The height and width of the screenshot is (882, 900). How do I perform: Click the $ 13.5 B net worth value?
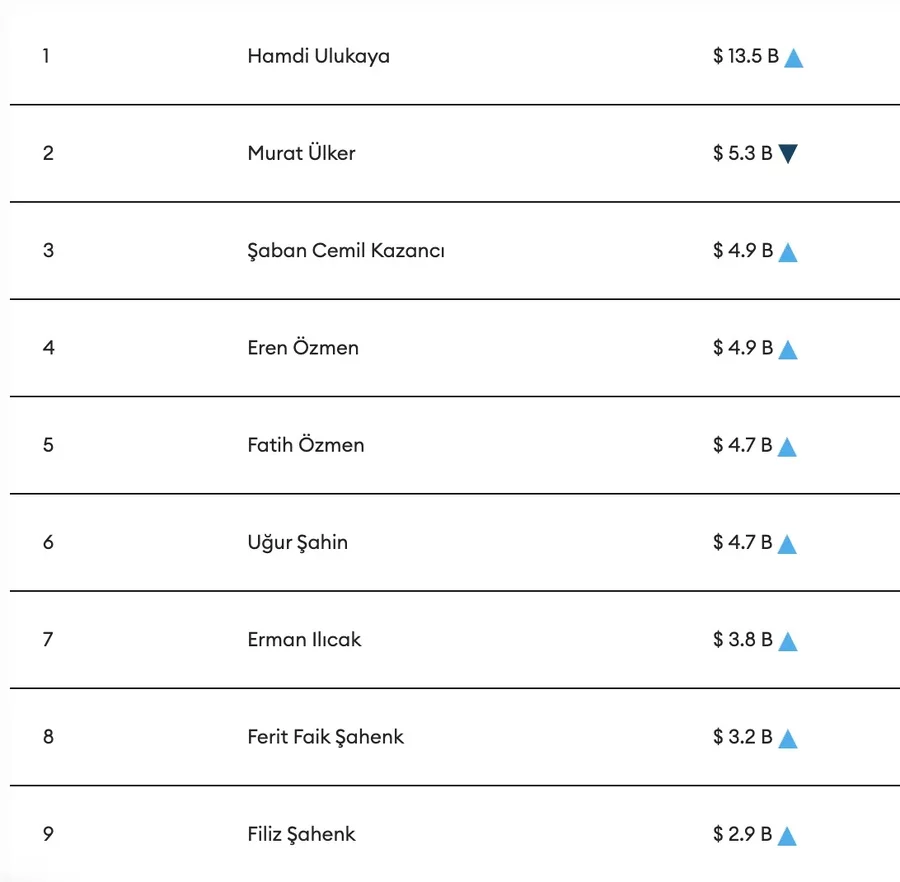tap(746, 56)
